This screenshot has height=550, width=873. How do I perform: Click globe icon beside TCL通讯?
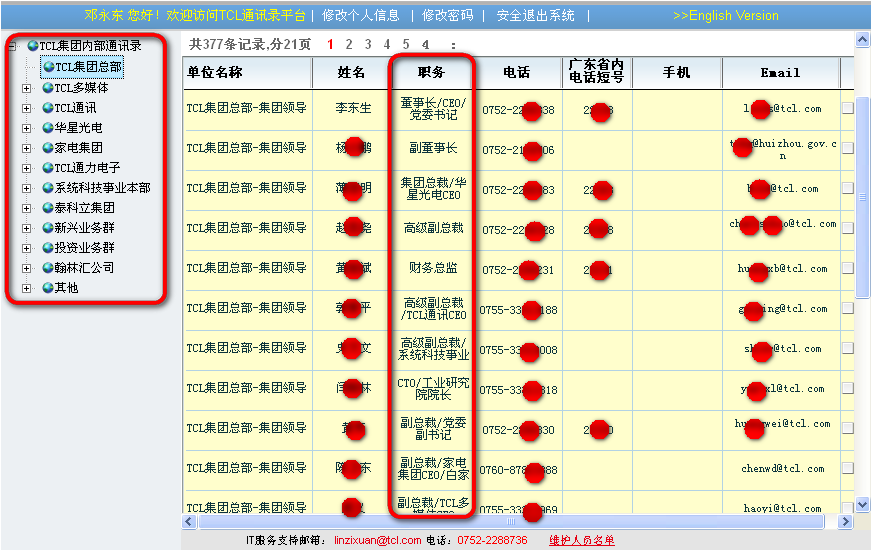(48, 108)
